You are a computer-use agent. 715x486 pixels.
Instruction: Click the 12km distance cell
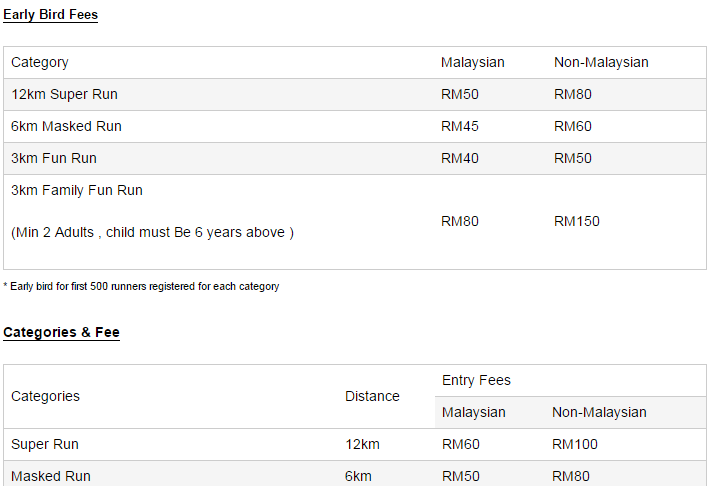pyautogui.click(x=362, y=444)
